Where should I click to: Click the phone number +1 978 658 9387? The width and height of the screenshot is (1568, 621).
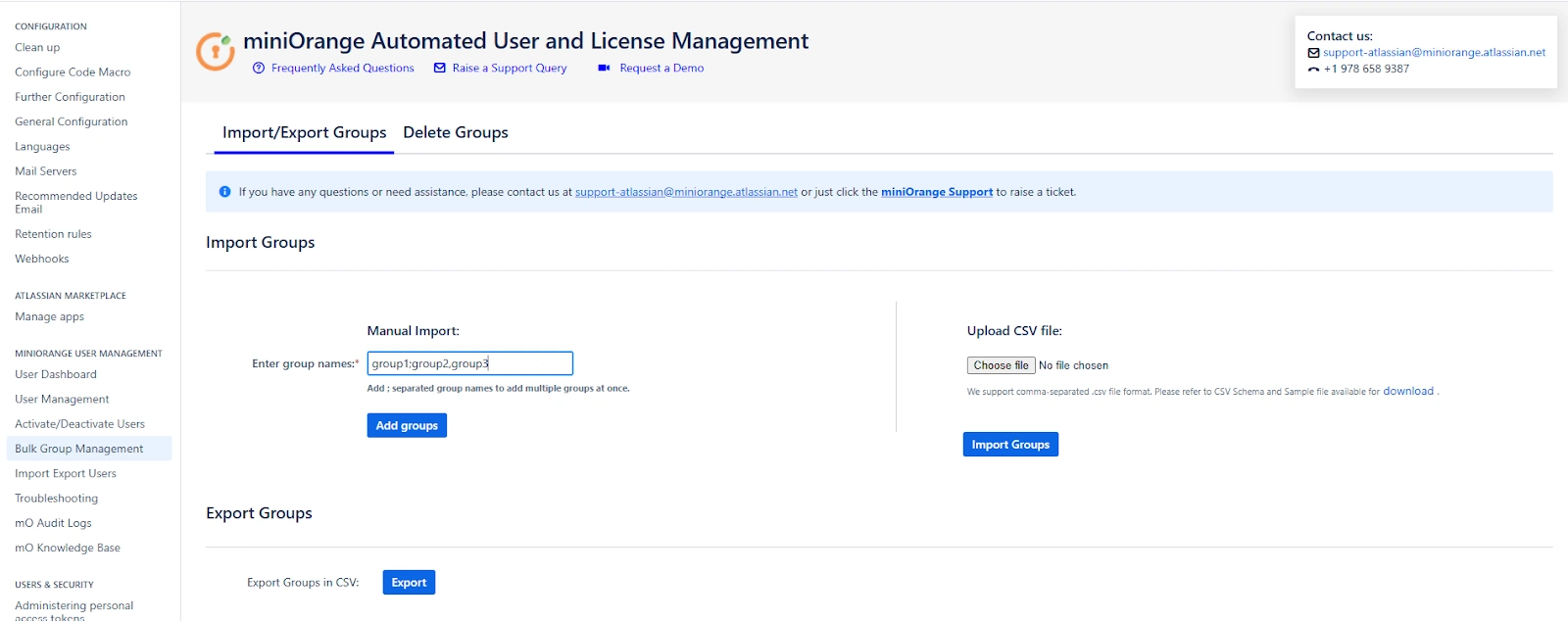point(1366,69)
